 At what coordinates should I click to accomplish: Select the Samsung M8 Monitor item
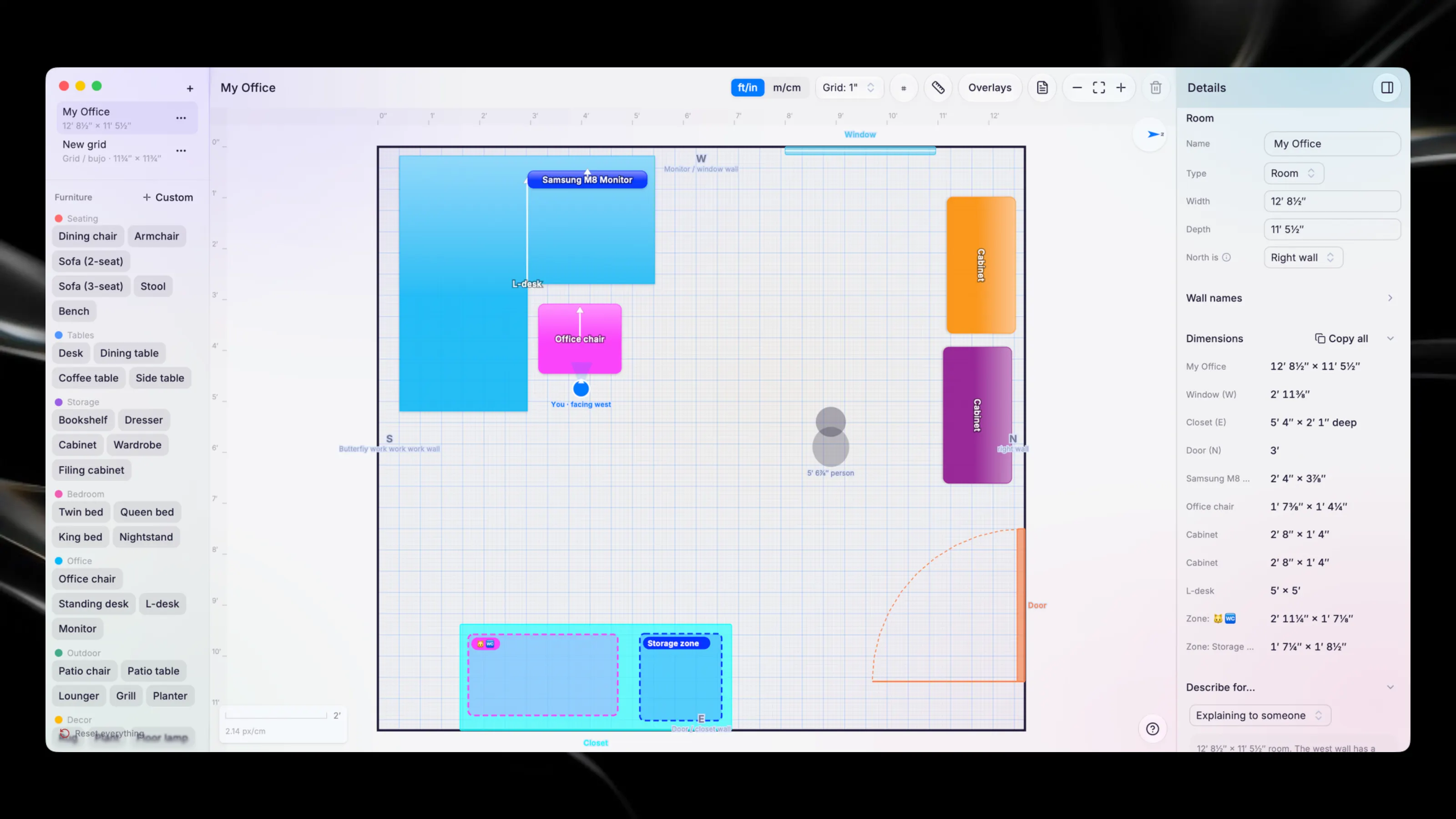click(587, 180)
